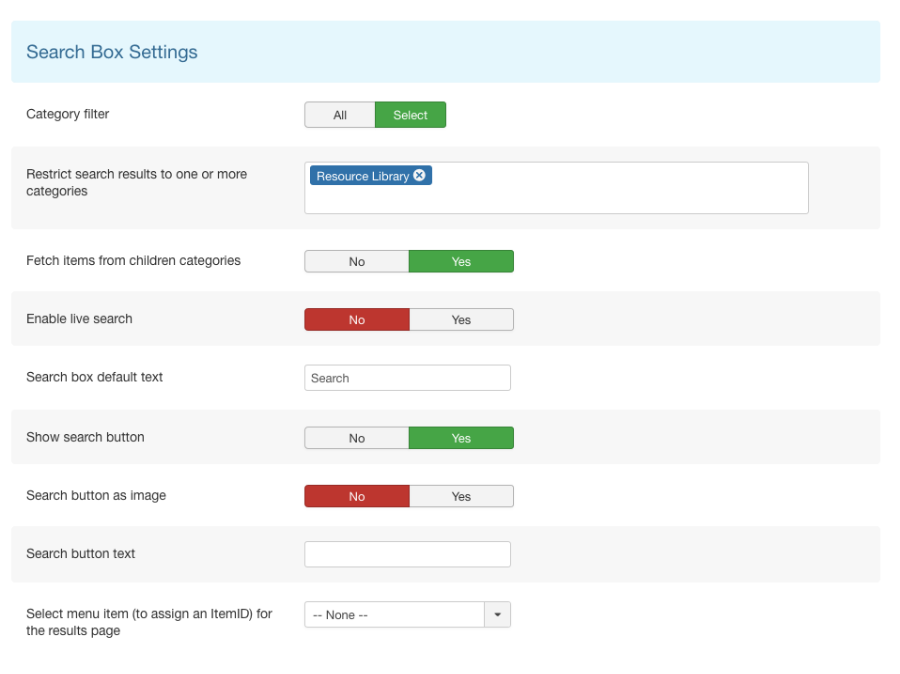Click the Category filter label

pyautogui.click(x=68, y=114)
